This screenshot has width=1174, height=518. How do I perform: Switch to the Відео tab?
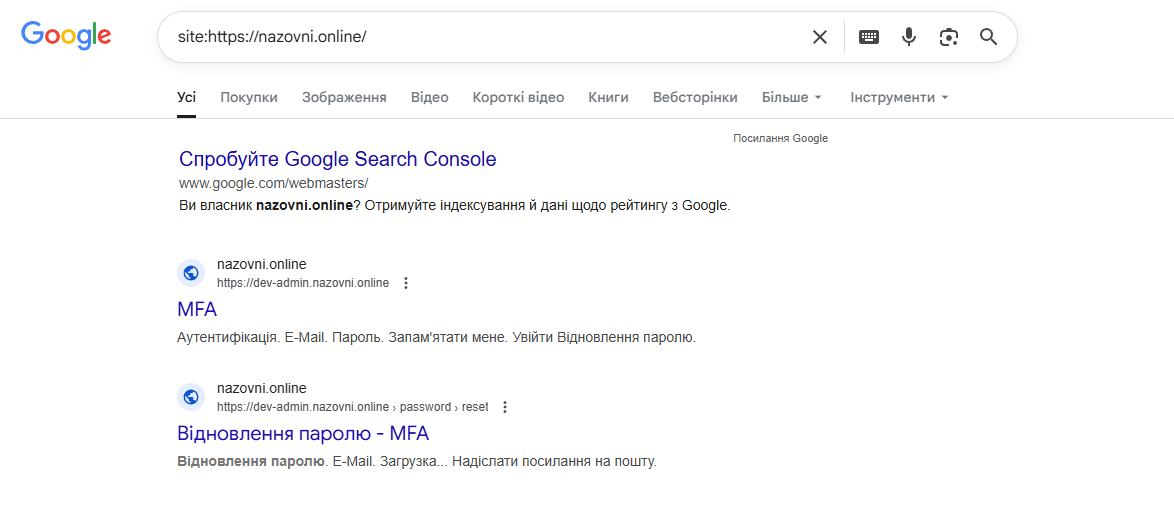[x=430, y=97]
